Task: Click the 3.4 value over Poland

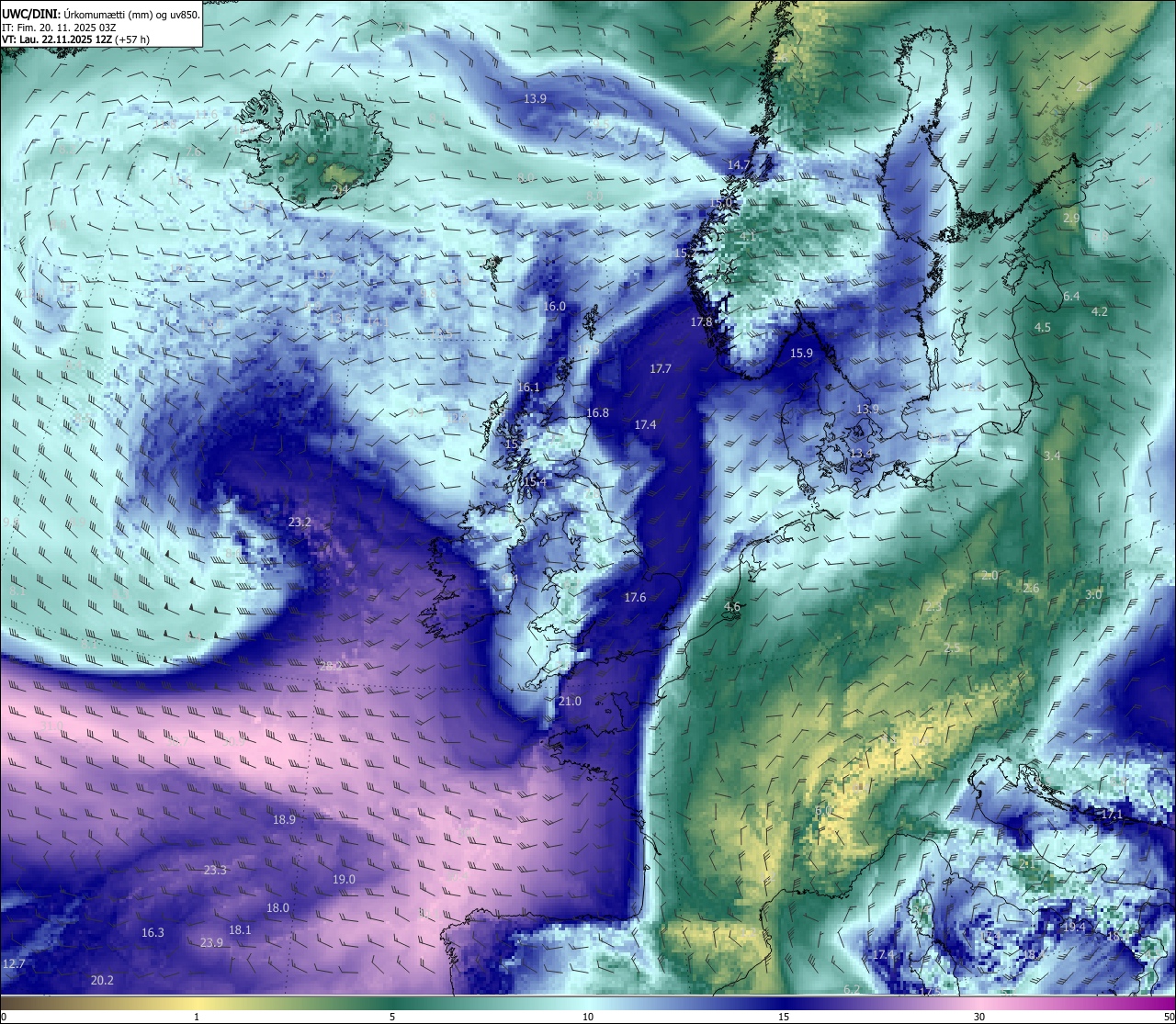Action: 1052,456
